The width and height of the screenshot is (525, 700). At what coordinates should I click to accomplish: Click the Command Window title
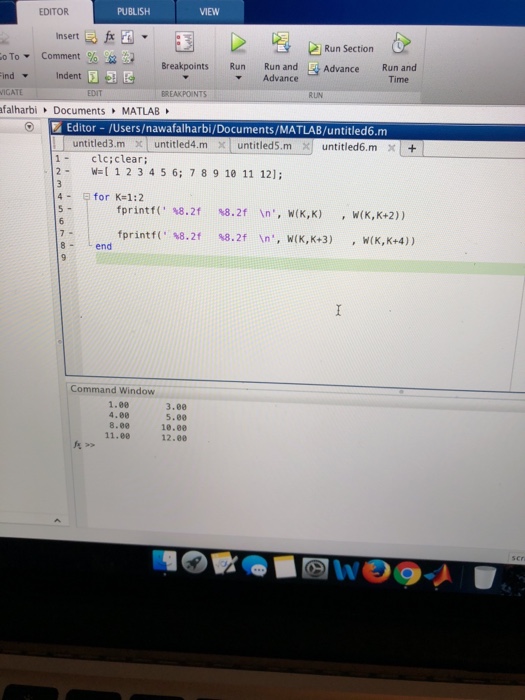(x=112, y=390)
